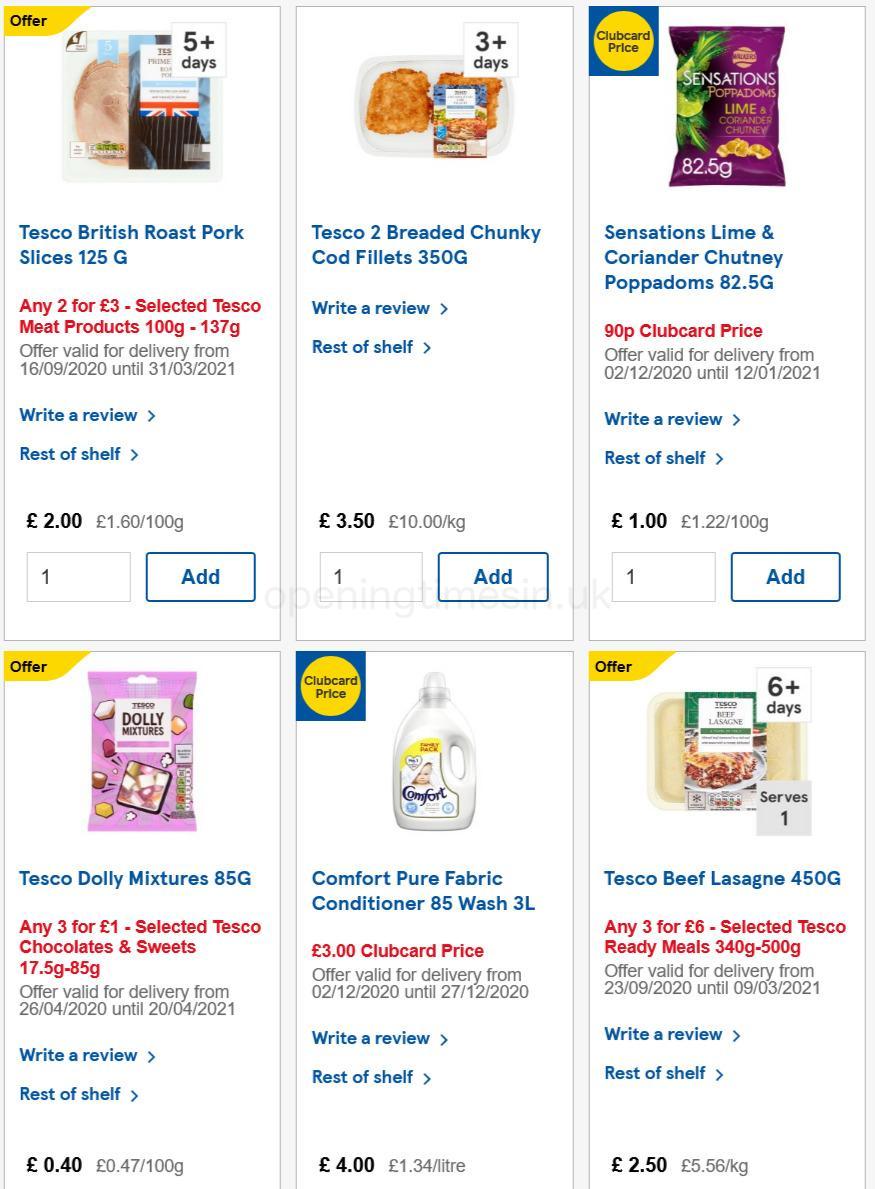Click the 5+ days freshness badge on Roast Pork
The height and width of the screenshot is (1189, 875).
click(x=198, y=49)
